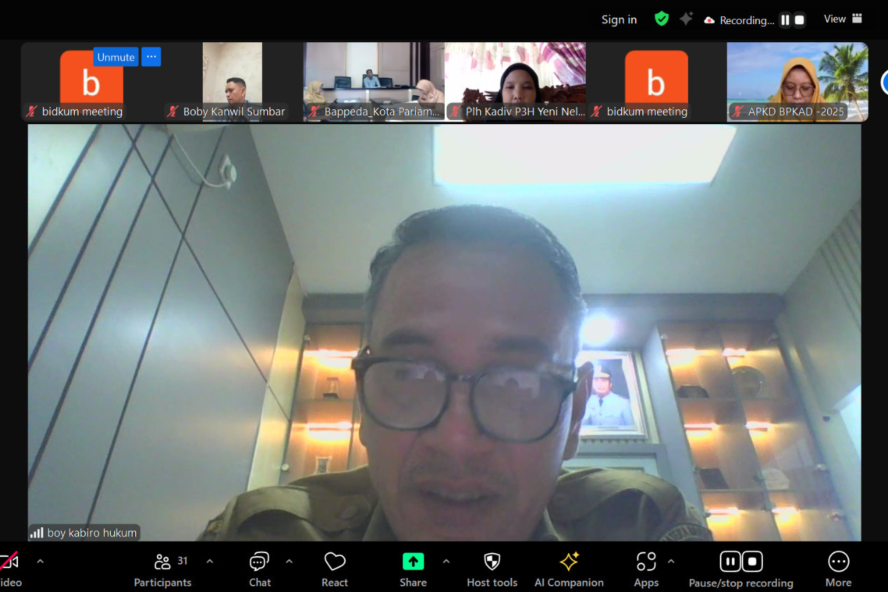The image size is (888, 592).
Task: Launch the AI Companion
Action: click(568, 569)
